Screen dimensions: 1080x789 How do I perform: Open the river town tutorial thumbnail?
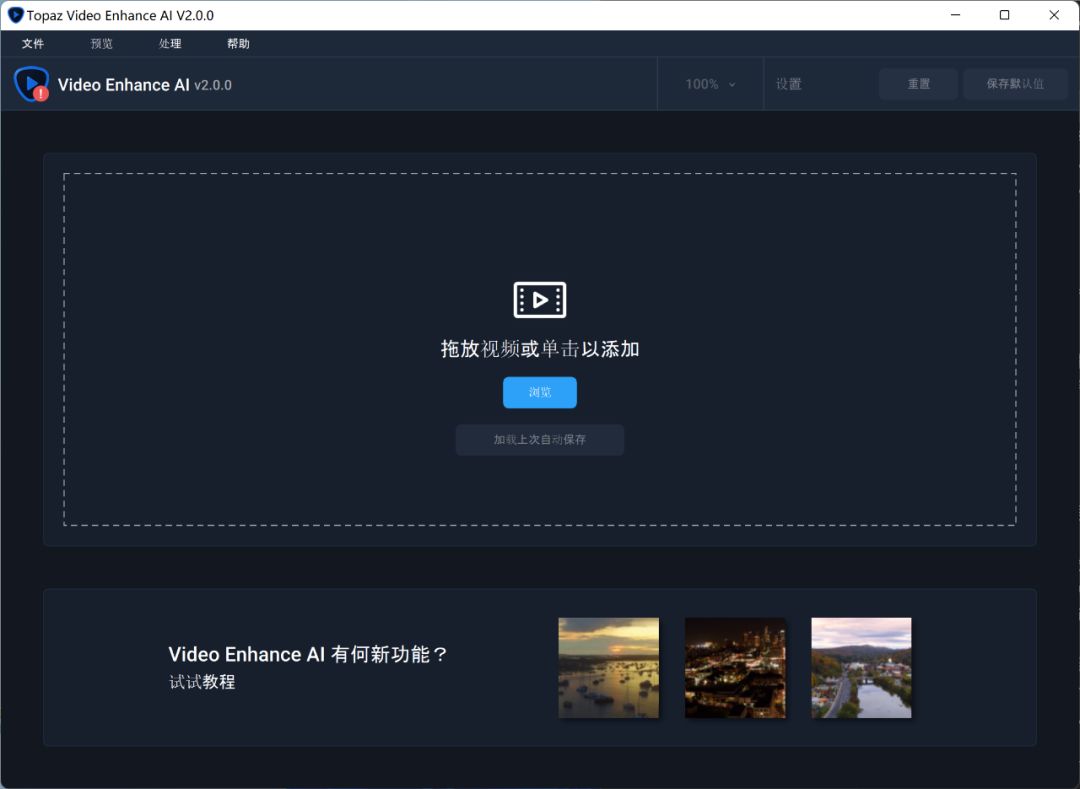[x=861, y=668]
